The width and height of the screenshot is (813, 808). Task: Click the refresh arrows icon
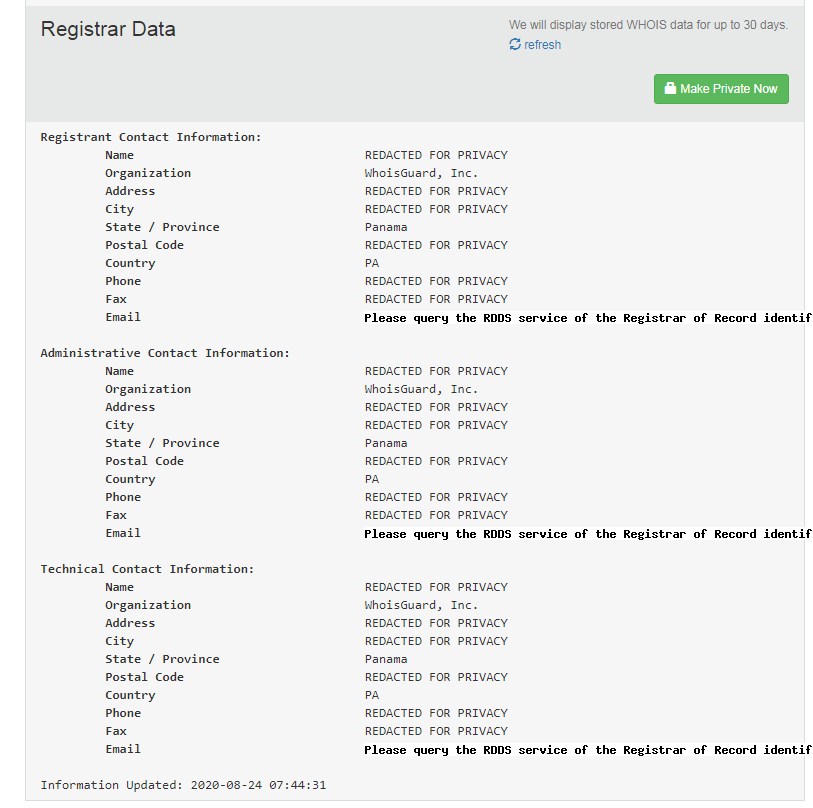[x=515, y=45]
